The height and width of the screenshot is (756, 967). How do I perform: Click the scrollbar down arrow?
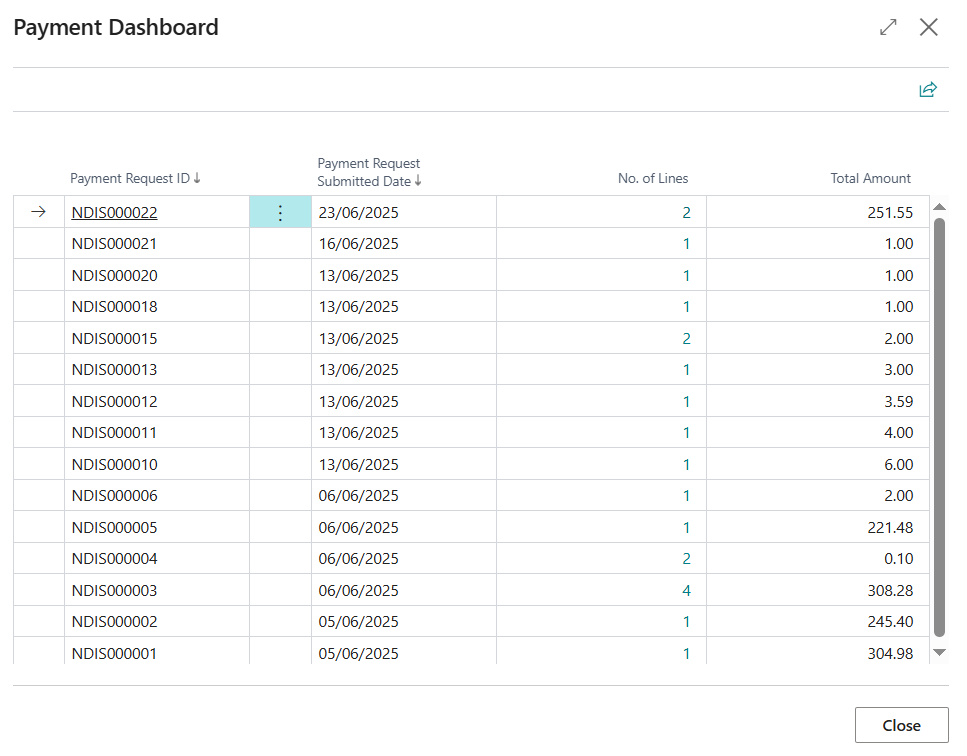coord(939,652)
